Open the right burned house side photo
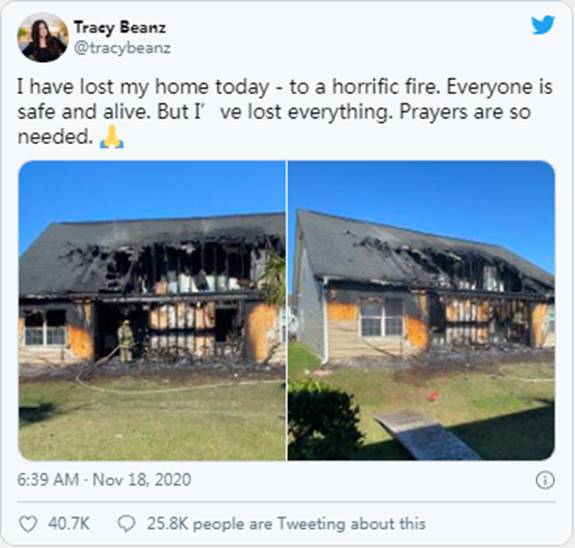This screenshot has width=575, height=548. pos(421,310)
